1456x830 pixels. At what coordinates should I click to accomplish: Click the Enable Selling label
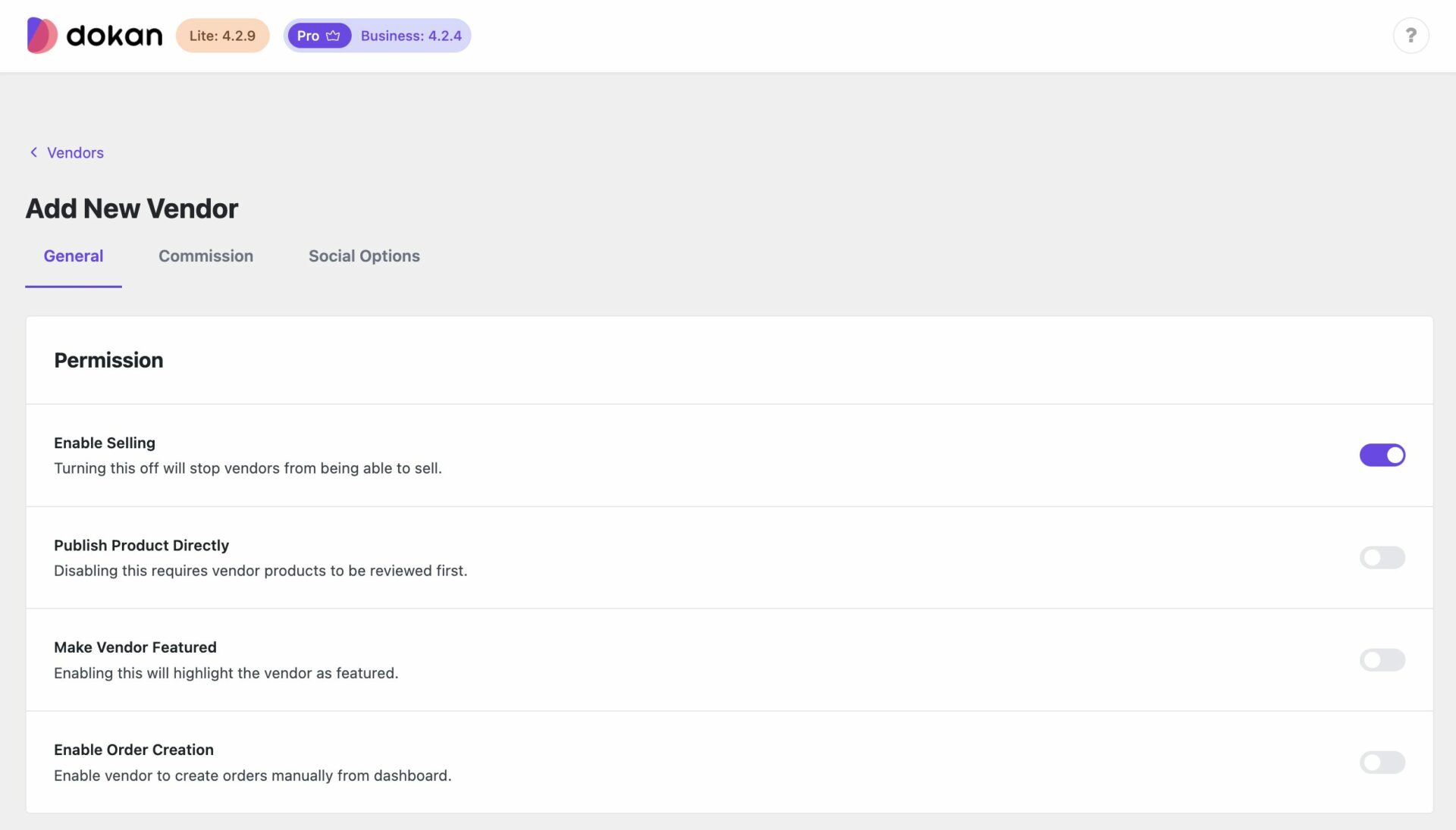pos(104,443)
